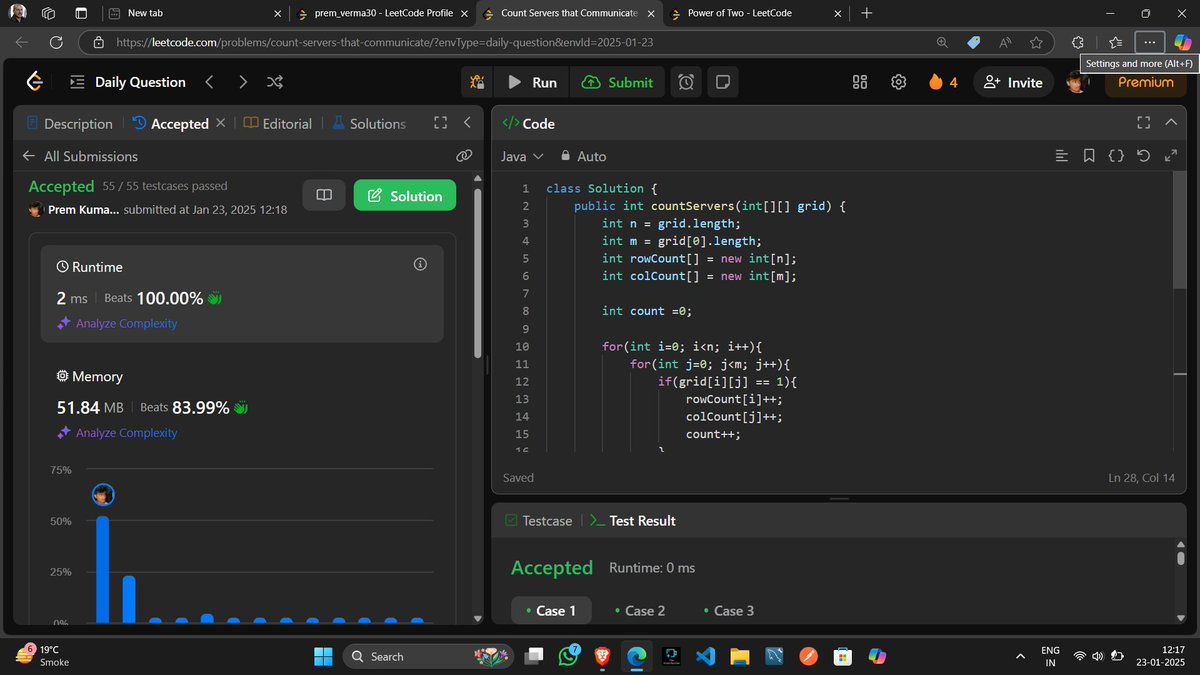This screenshot has width=1200, height=675.
Task: Add this page to favorites star
Action: 1036,43
